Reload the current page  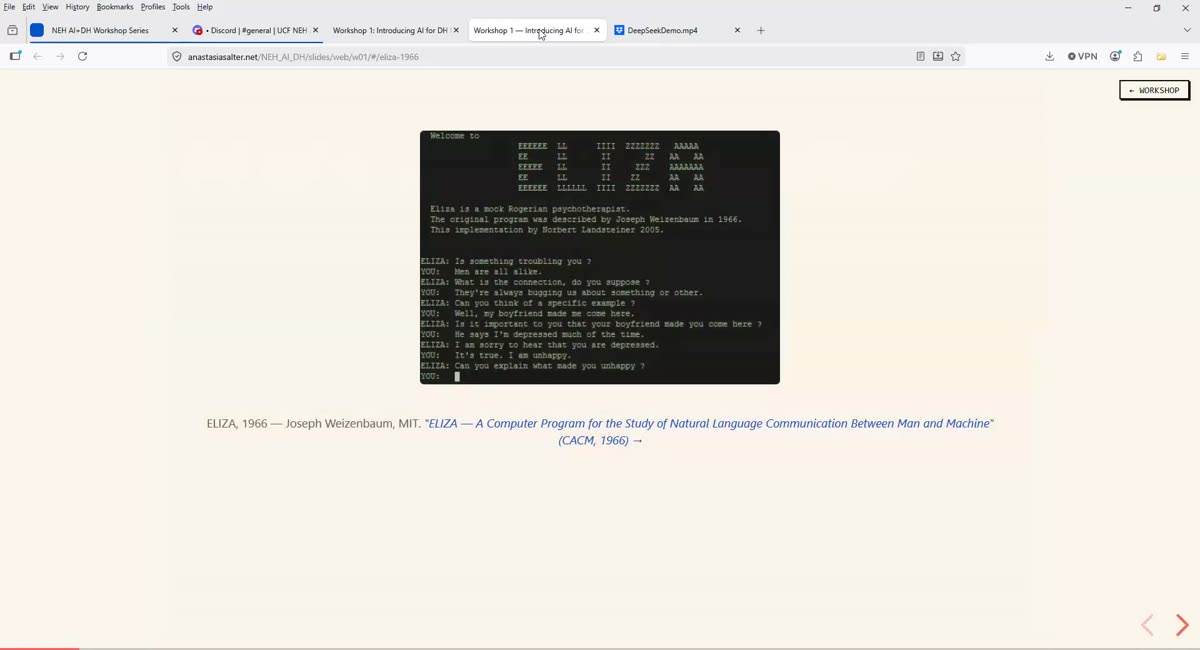pyautogui.click(x=82, y=56)
